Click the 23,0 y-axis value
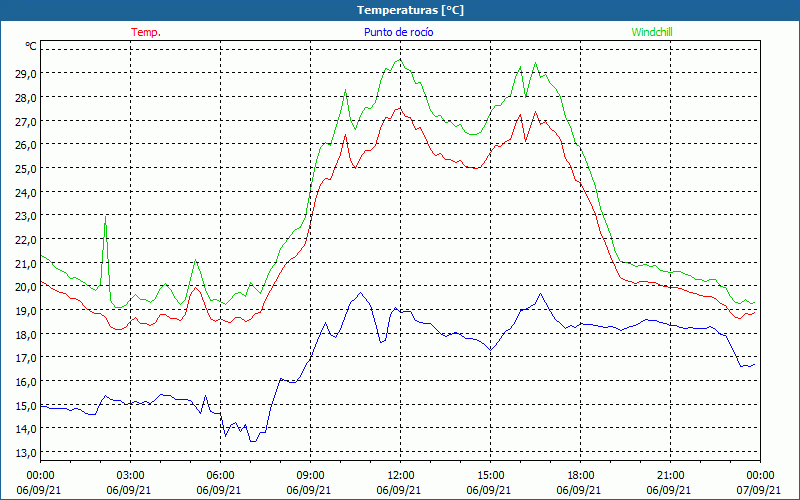 (x=26, y=216)
